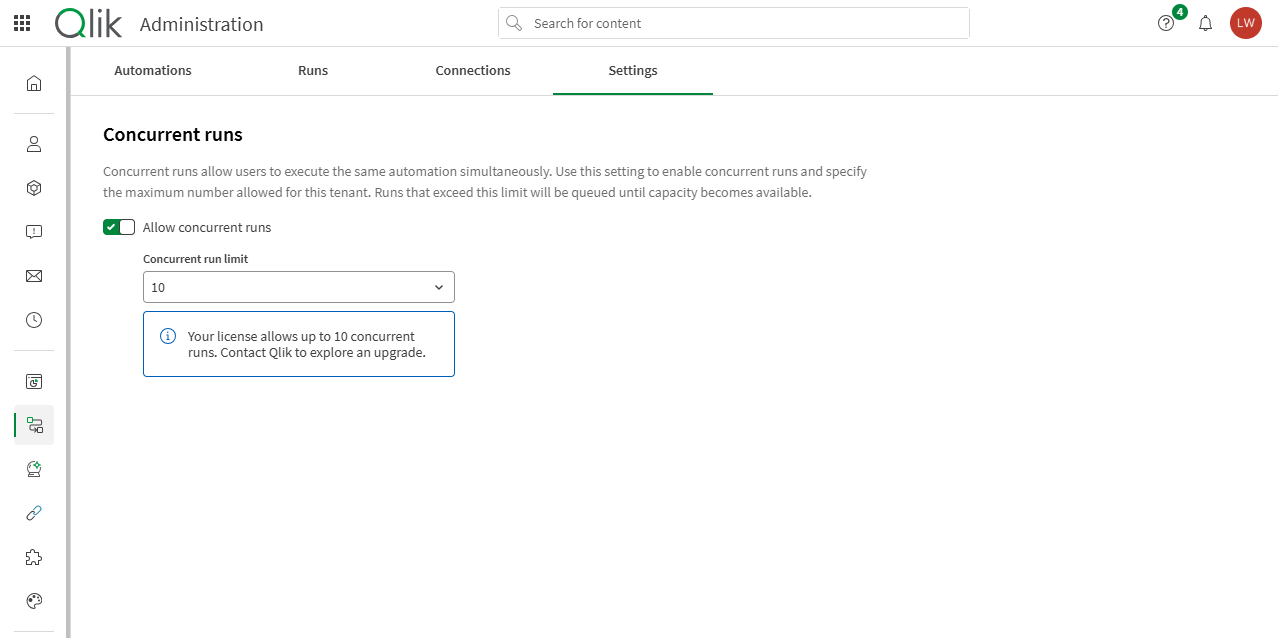
Task: Open Themes using the palette sidebar icon
Action: click(x=34, y=601)
